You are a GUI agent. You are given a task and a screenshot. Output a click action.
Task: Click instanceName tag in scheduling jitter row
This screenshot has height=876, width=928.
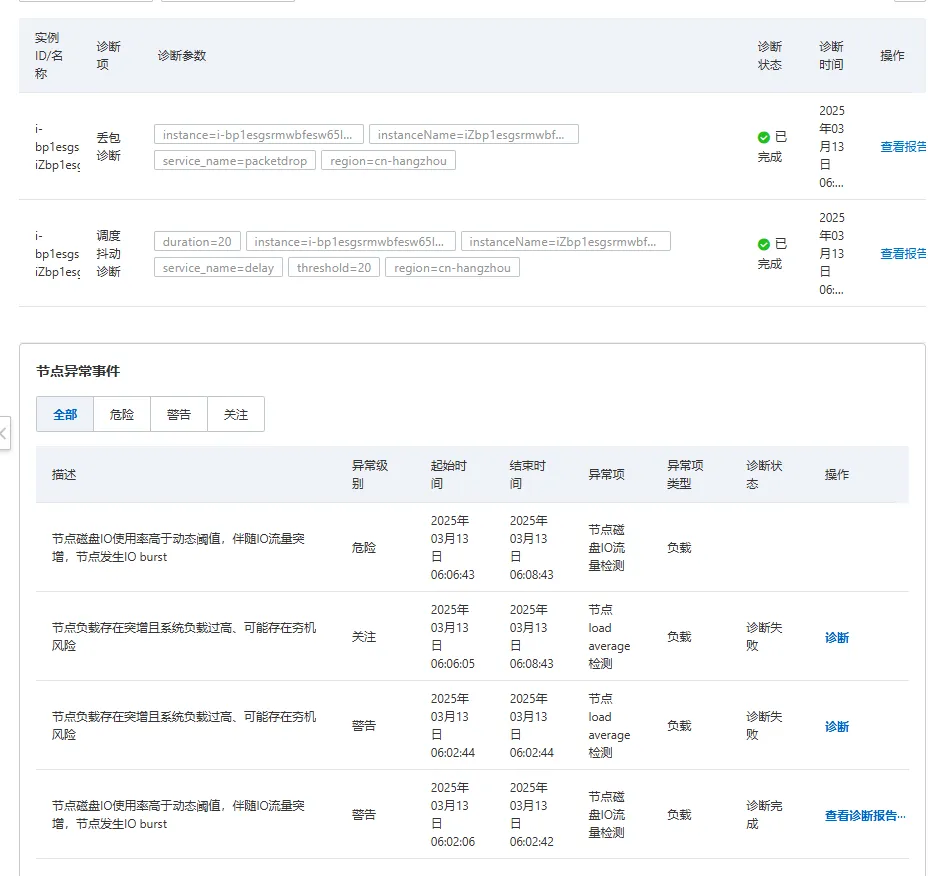pos(566,241)
